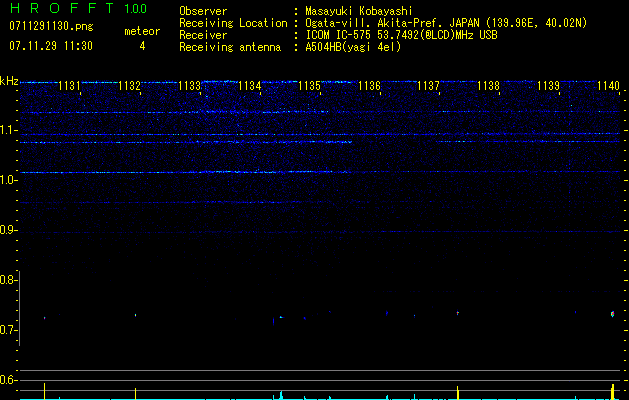This screenshot has width=629, height=400.
Task: Click the 0.7 frequency axis label
Action: pos(8,330)
